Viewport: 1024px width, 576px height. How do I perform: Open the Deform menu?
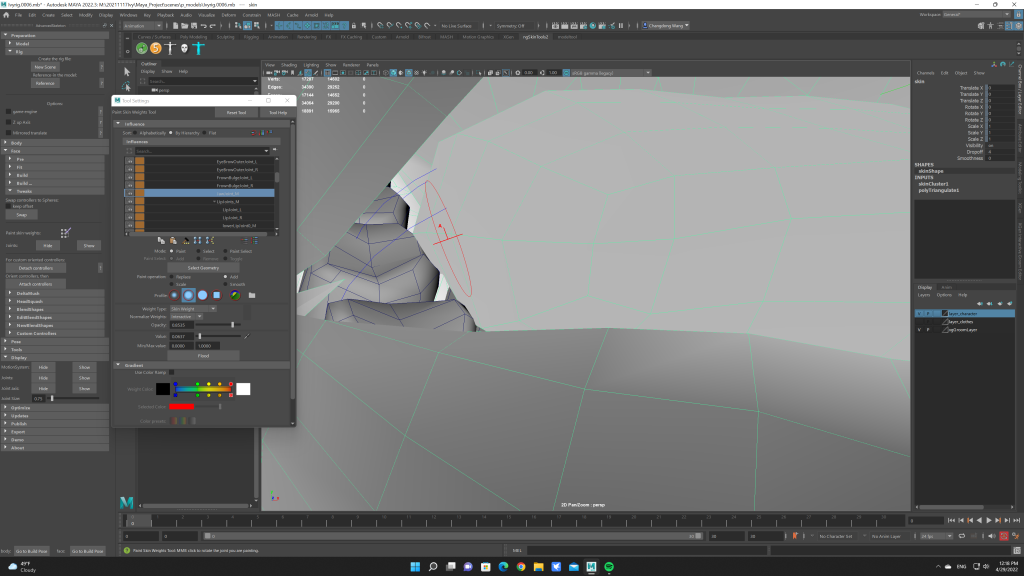pos(229,15)
